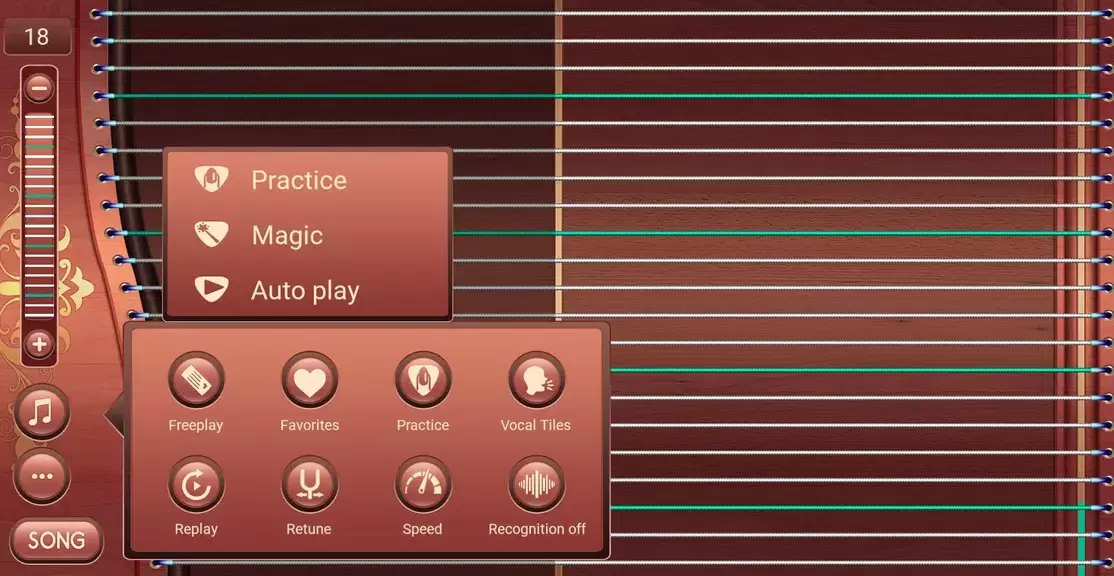Click the music note button
This screenshot has width=1114, height=576.
[x=42, y=411]
